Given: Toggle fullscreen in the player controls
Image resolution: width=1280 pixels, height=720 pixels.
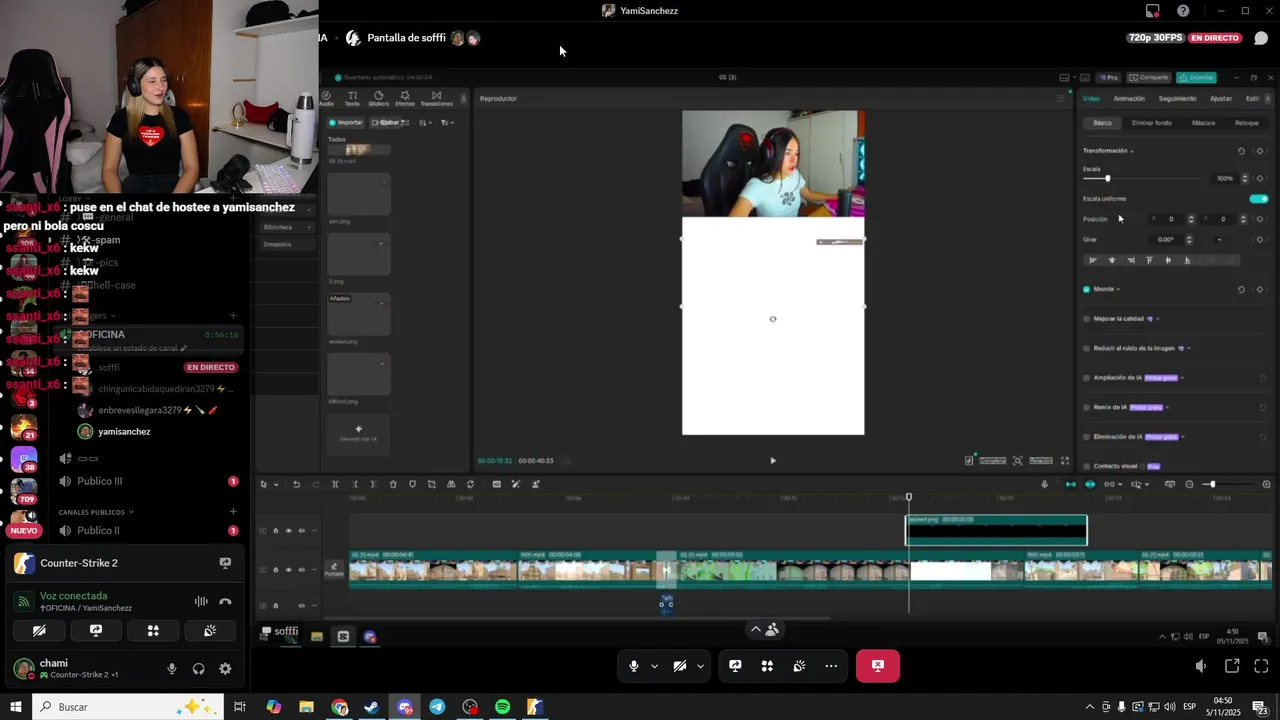Looking at the screenshot, I should pyautogui.click(x=1064, y=461).
